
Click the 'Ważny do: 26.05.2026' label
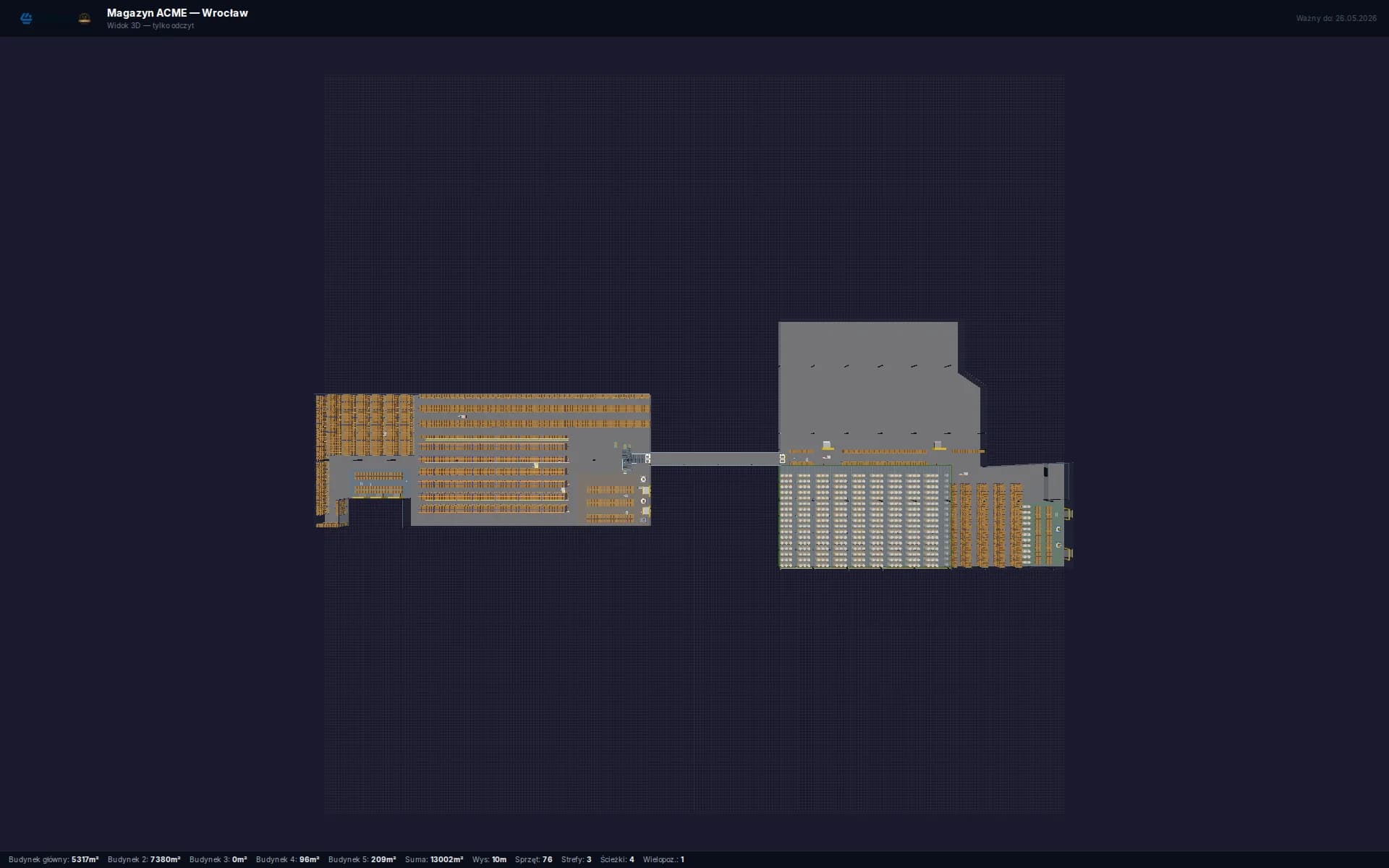tap(1335, 18)
